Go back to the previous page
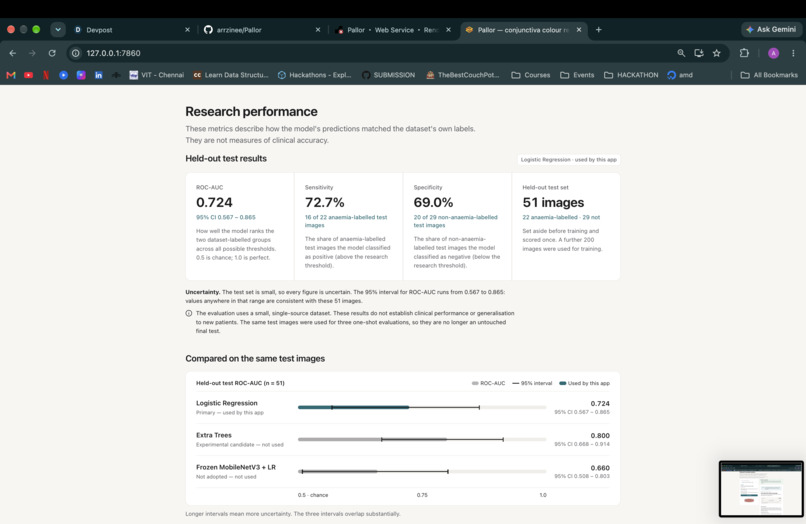 [x=13, y=53]
